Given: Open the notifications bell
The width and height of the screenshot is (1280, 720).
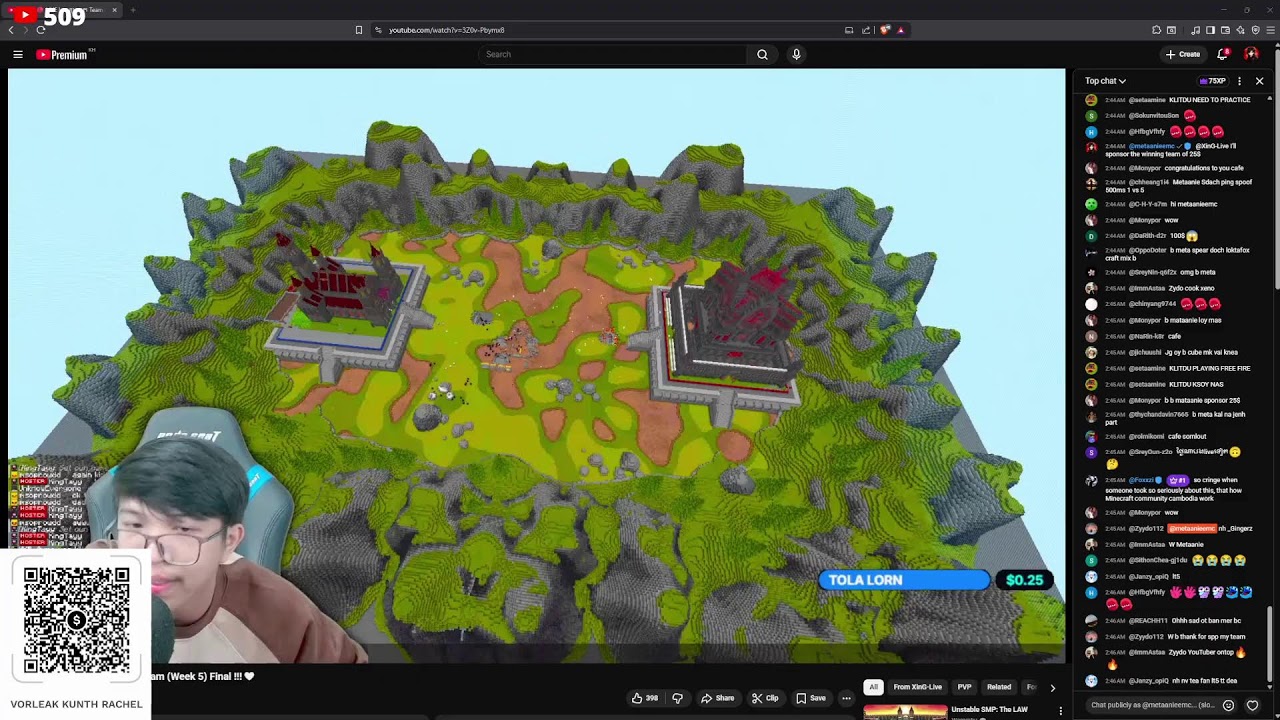Looking at the screenshot, I should (x=1222, y=54).
